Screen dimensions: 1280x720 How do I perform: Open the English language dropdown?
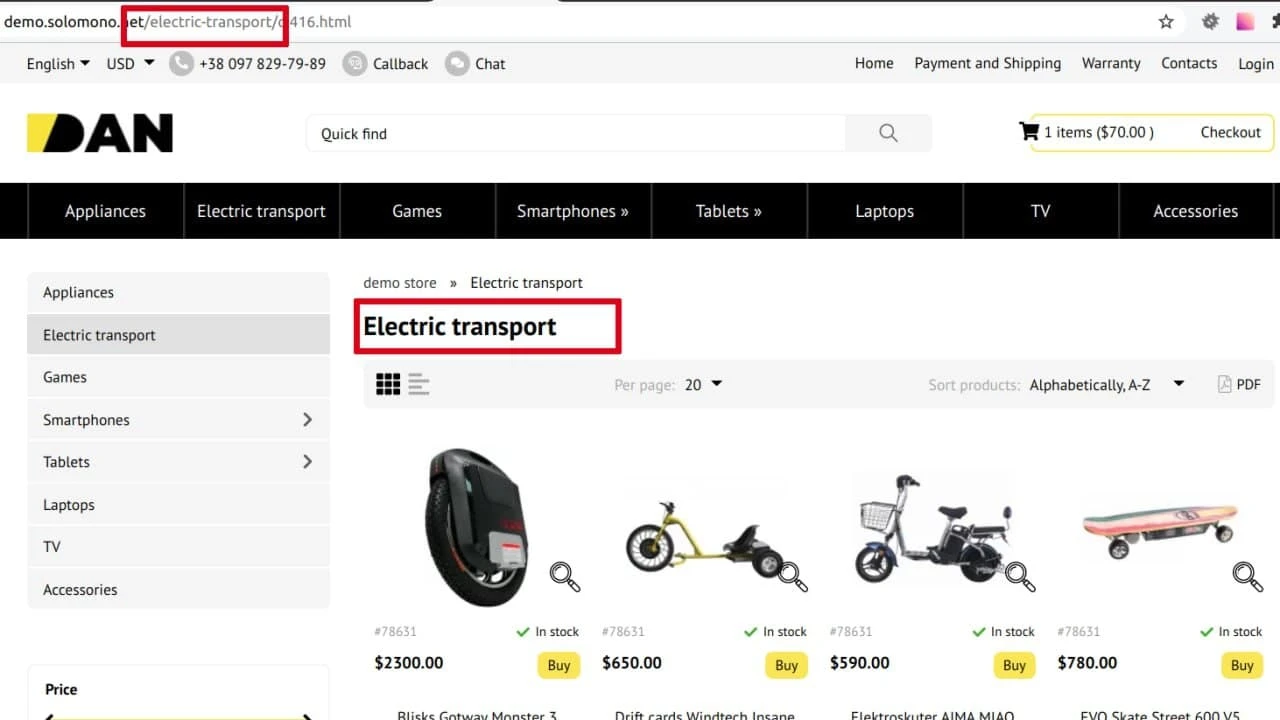(x=58, y=64)
